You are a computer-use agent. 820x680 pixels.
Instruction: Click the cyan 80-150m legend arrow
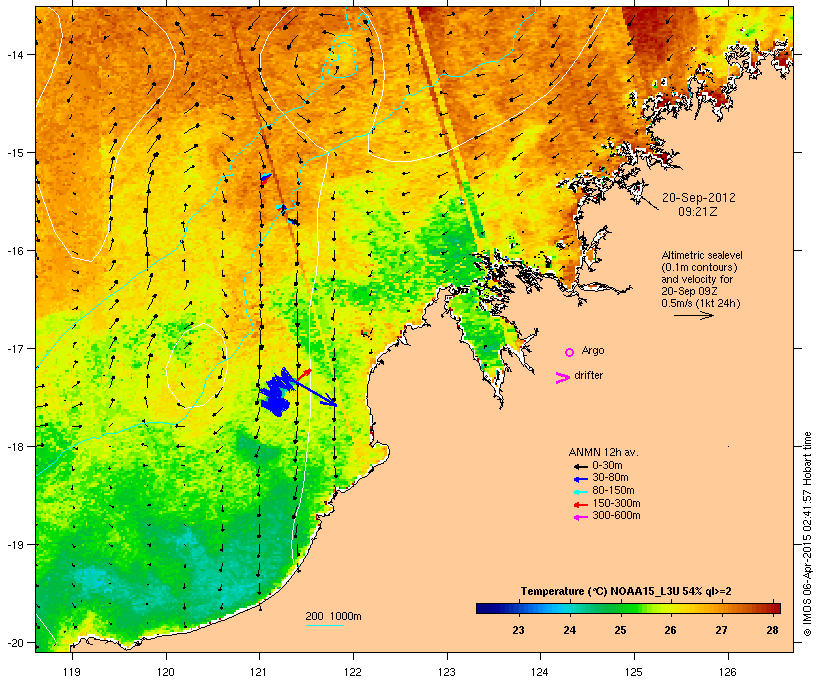[x=580, y=492]
